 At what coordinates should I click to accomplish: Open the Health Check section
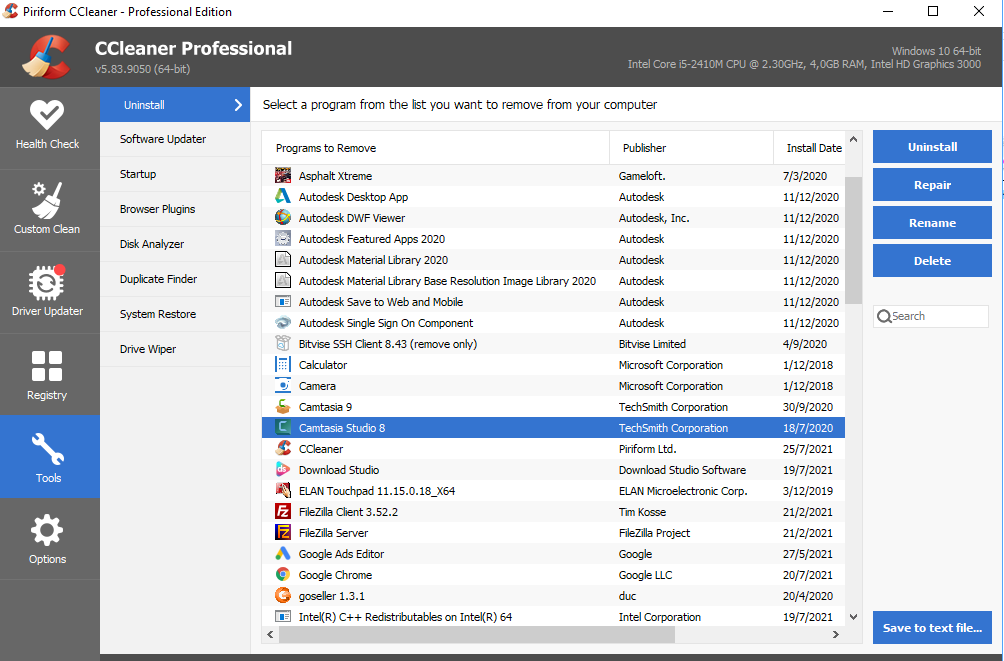[x=47, y=127]
